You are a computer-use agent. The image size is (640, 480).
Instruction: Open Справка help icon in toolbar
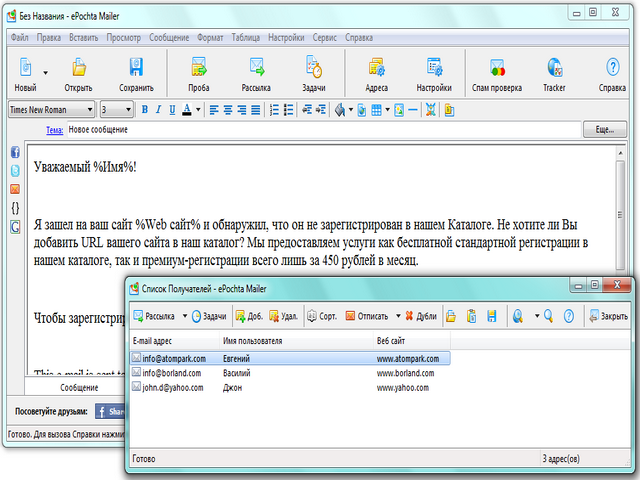point(612,67)
